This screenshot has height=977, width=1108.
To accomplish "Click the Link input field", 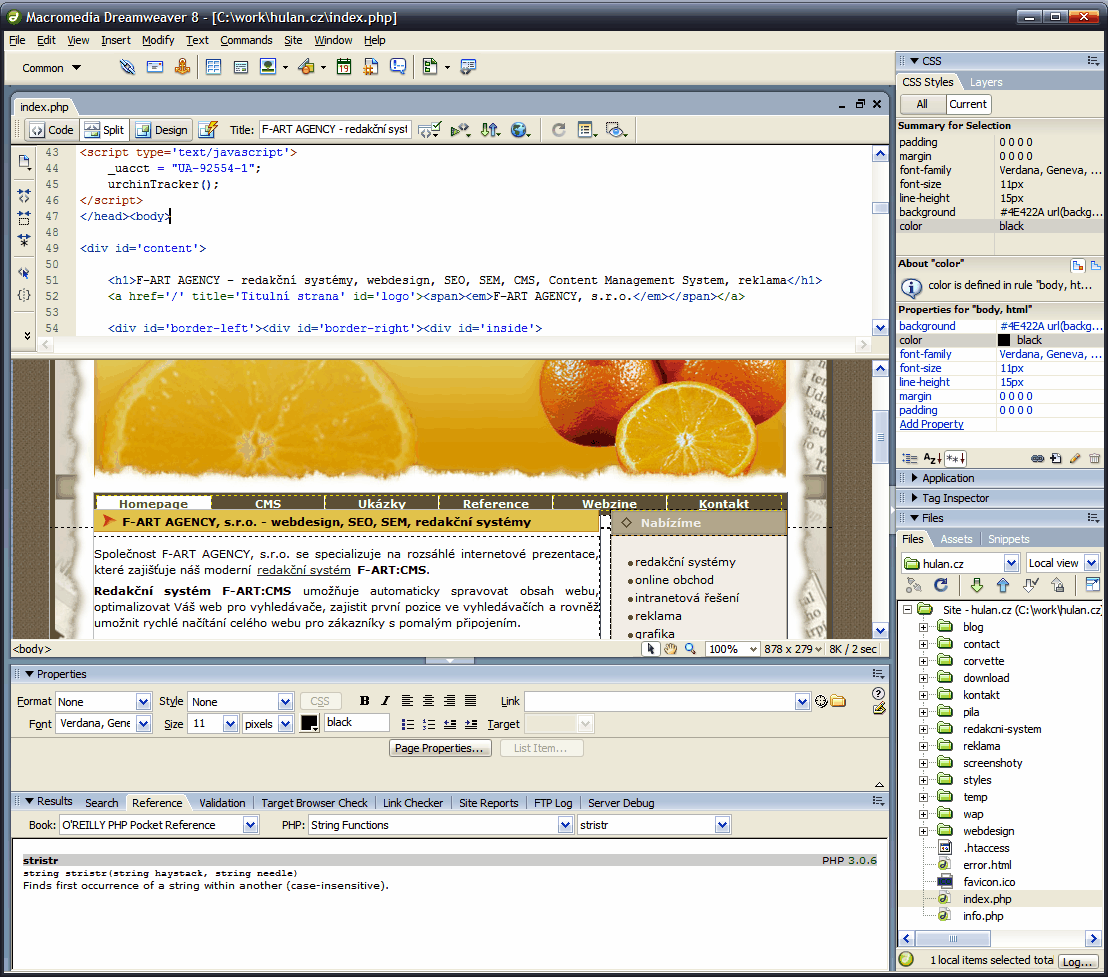I will pos(660,701).
